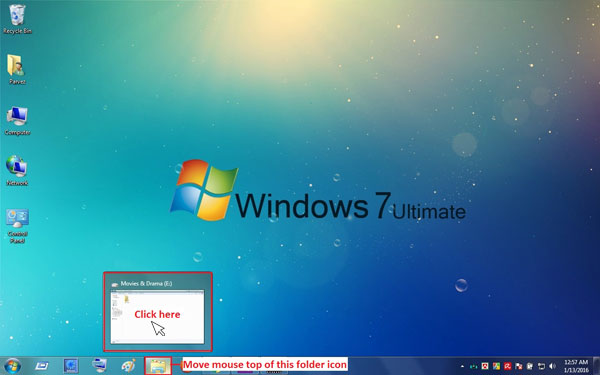The image size is (600, 375).
Task: Select the Parvez user folder icon
Action: tap(17, 69)
